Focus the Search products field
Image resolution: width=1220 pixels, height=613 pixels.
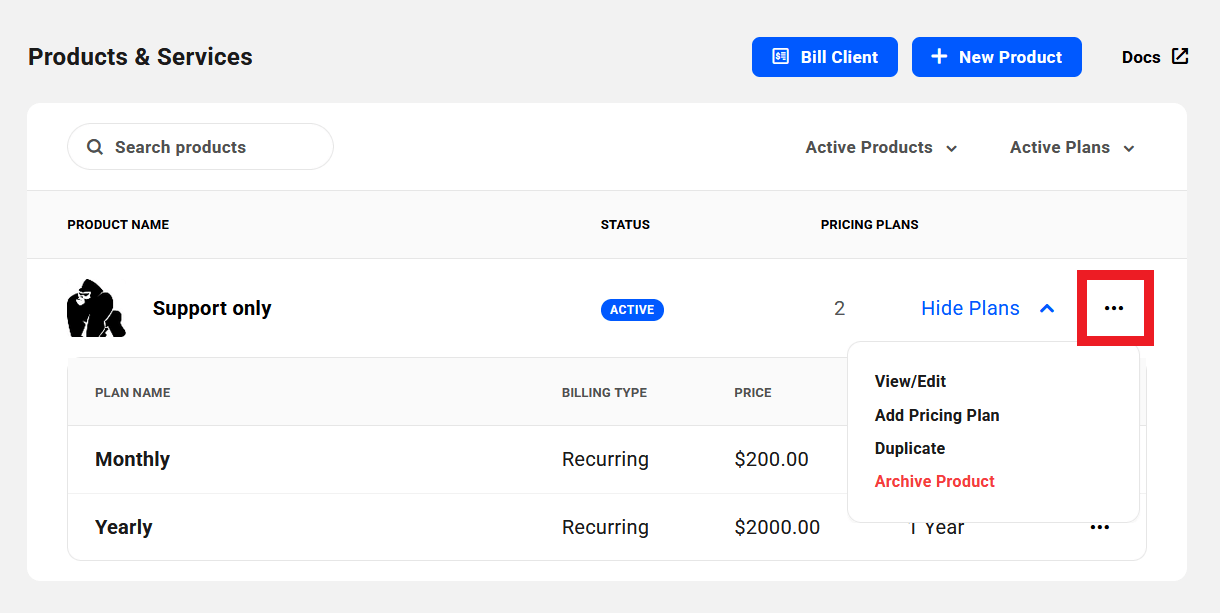click(210, 147)
